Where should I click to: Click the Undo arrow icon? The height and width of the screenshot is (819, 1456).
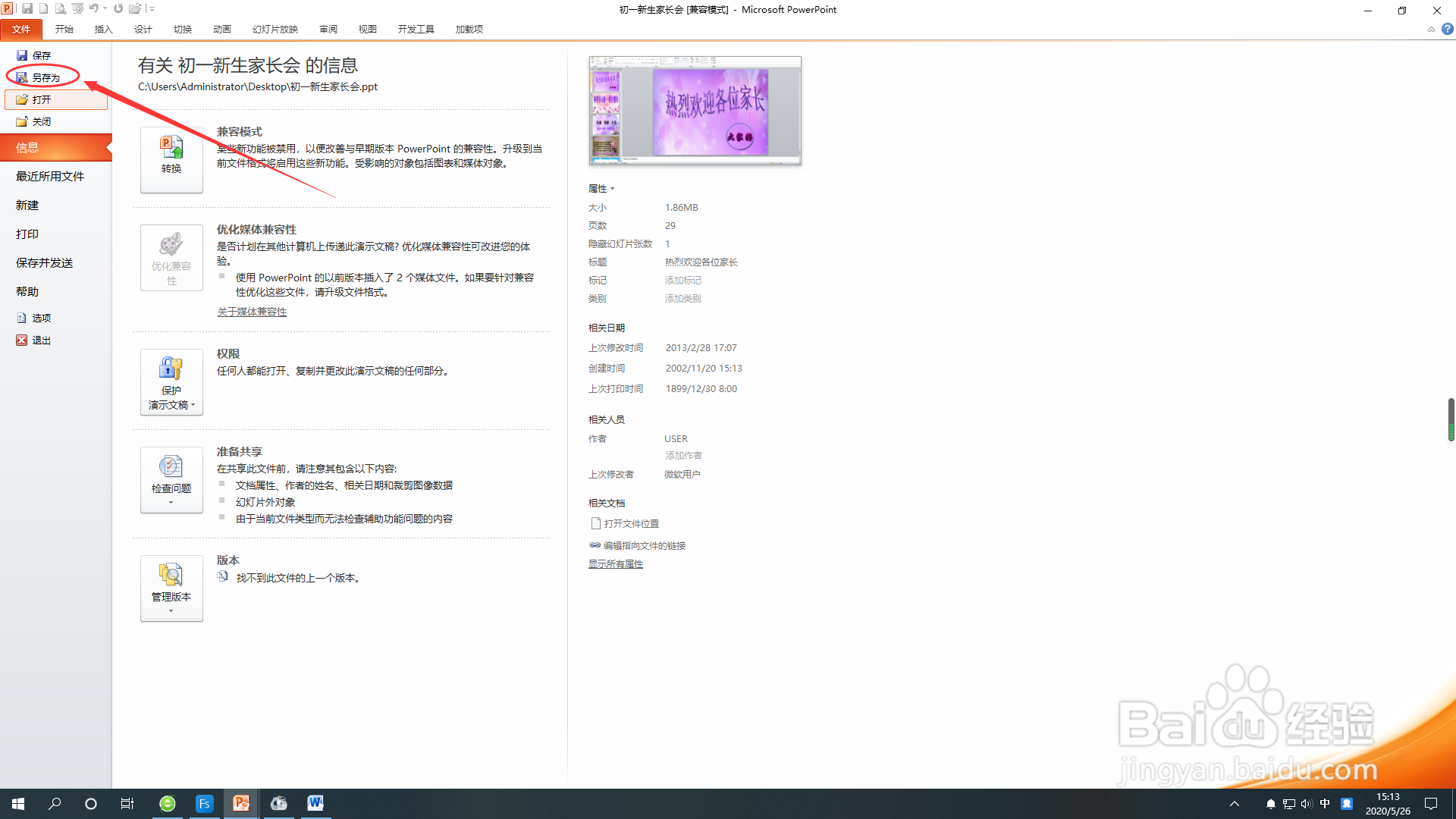point(94,9)
